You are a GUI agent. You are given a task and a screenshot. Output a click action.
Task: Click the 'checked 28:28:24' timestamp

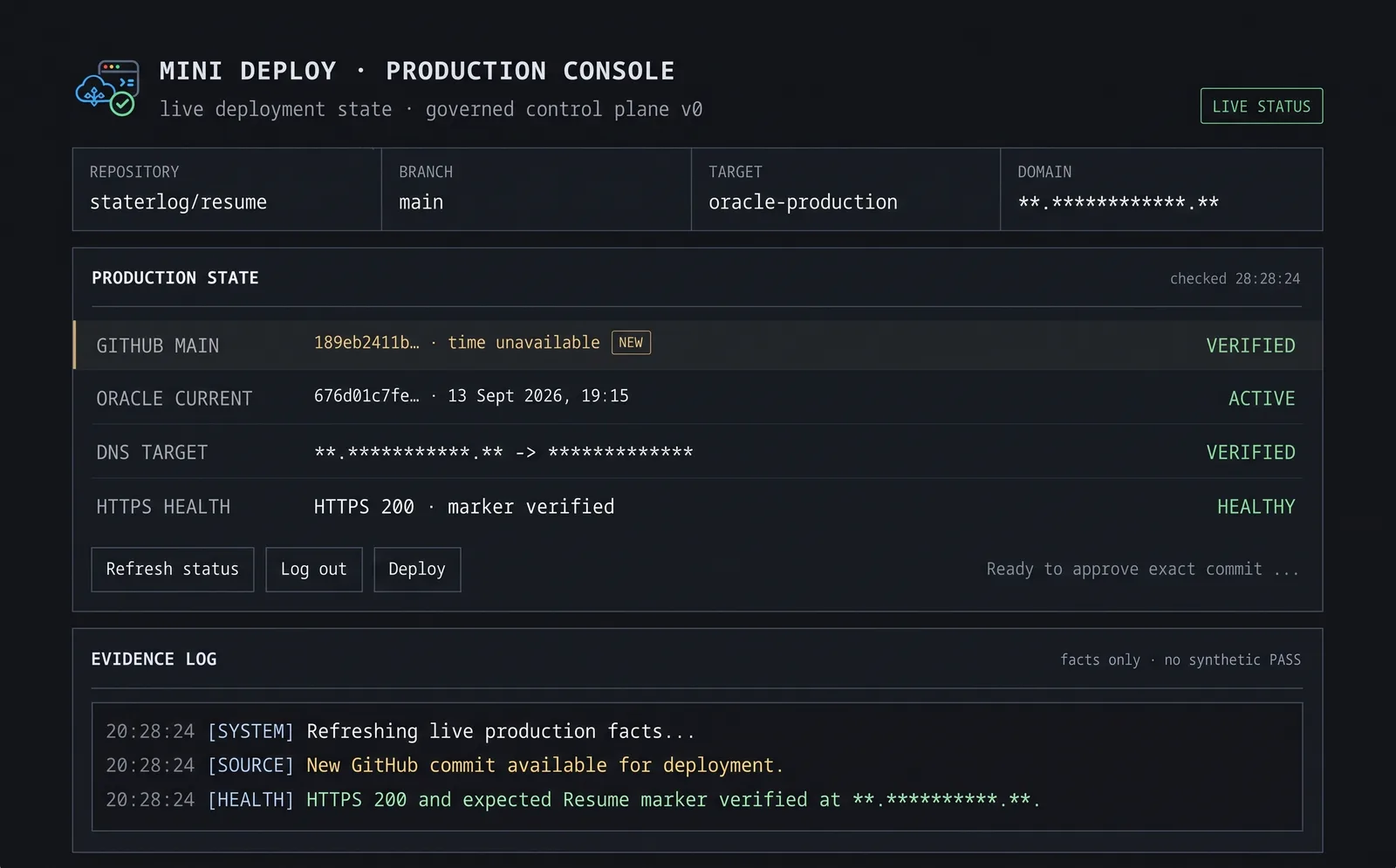click(x=1235, y=279)
